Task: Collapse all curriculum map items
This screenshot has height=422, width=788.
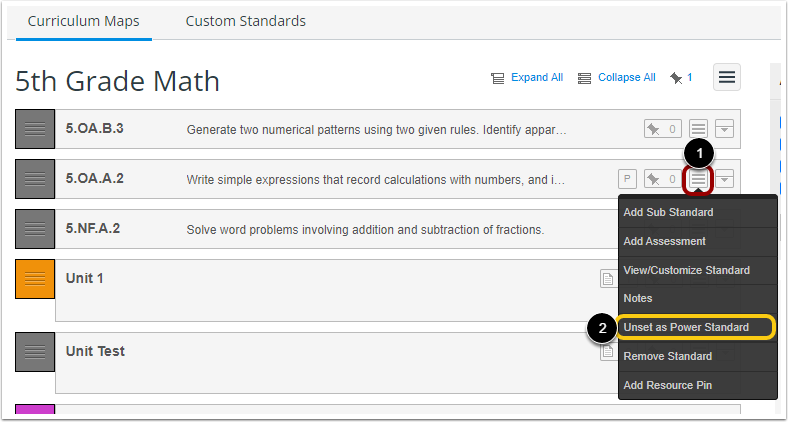Action: tap(616, 78)
